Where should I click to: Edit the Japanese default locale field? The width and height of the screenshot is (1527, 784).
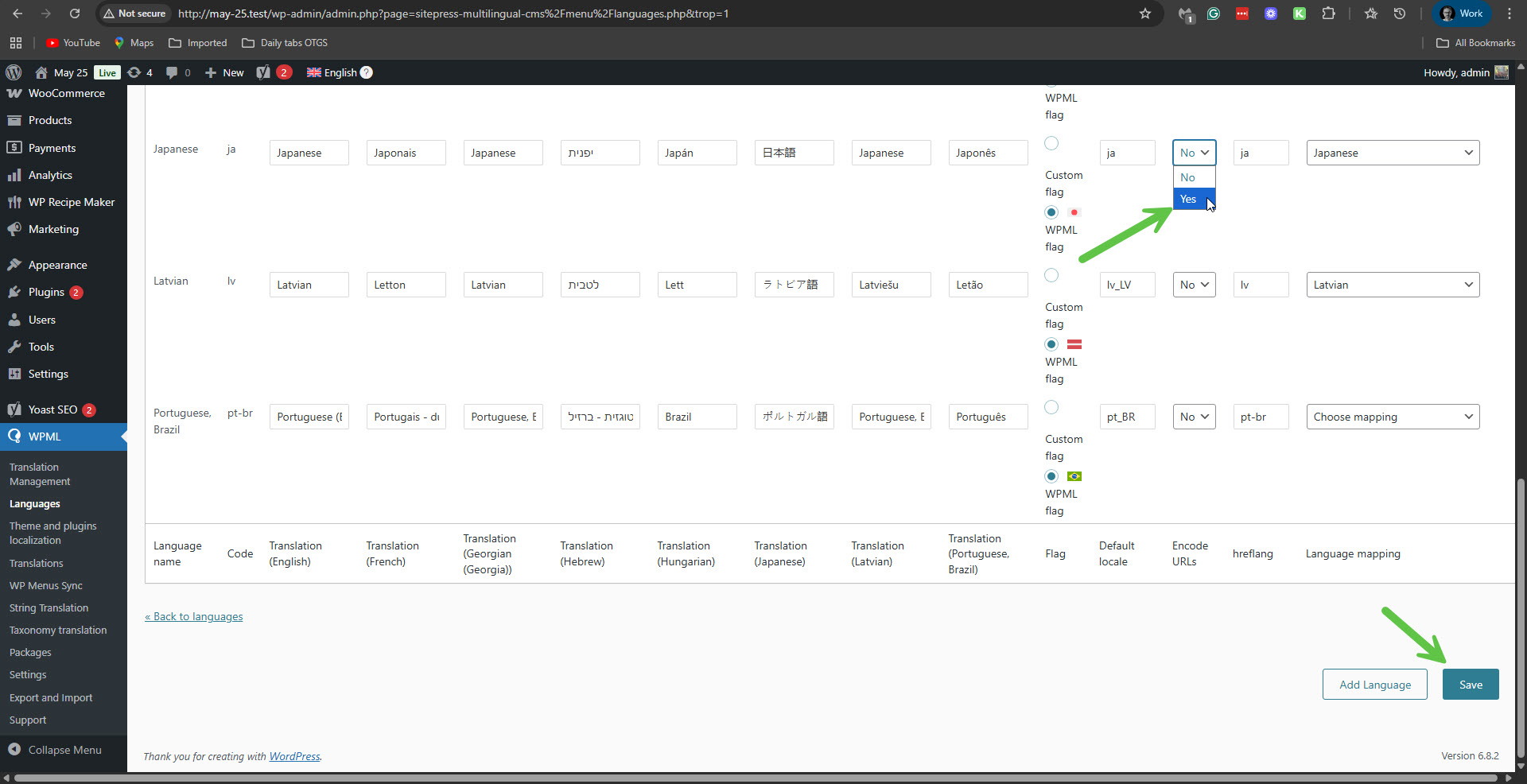click(1127, 153)
